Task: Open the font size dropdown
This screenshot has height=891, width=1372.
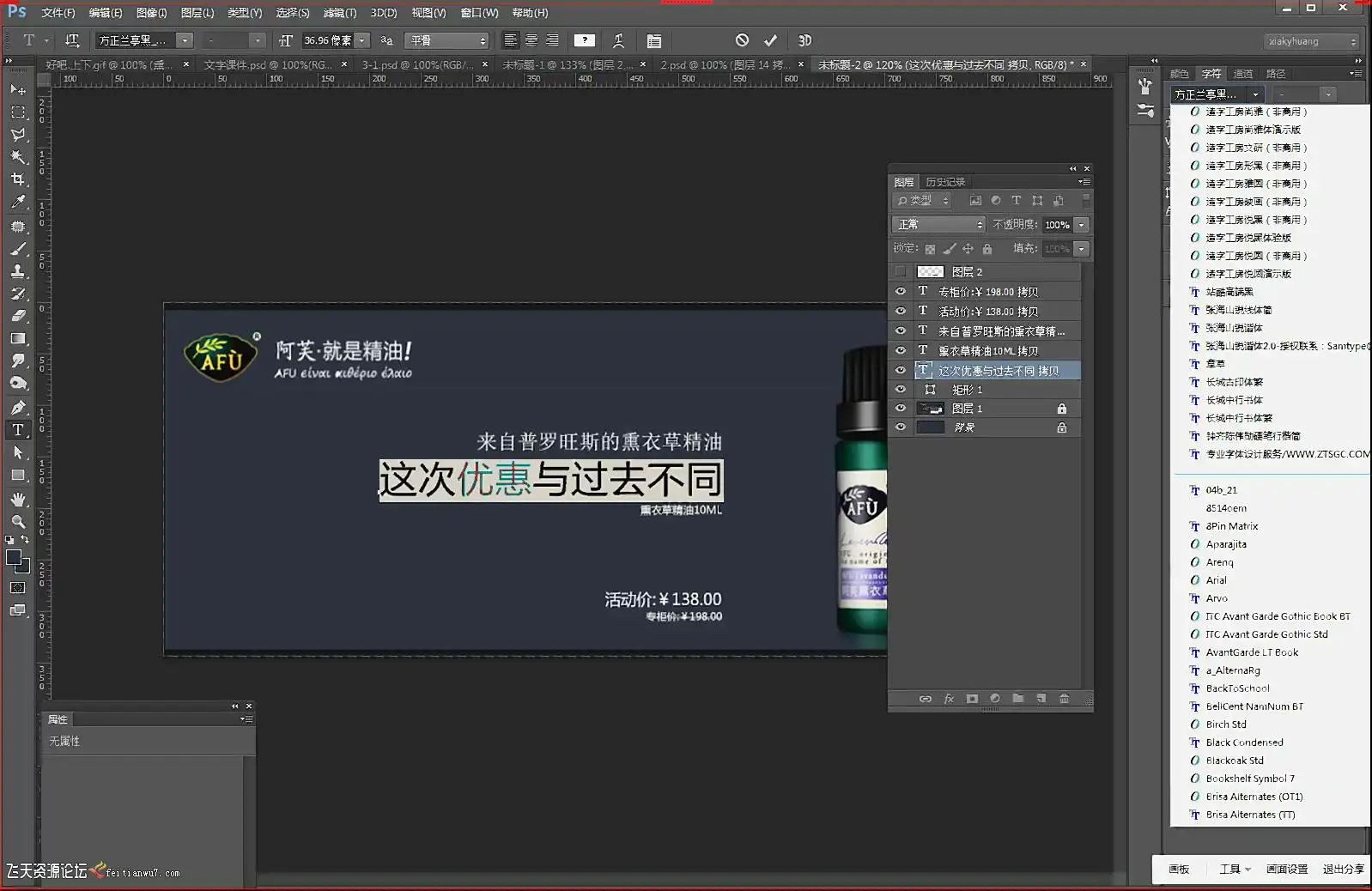Action: point(362,40)
